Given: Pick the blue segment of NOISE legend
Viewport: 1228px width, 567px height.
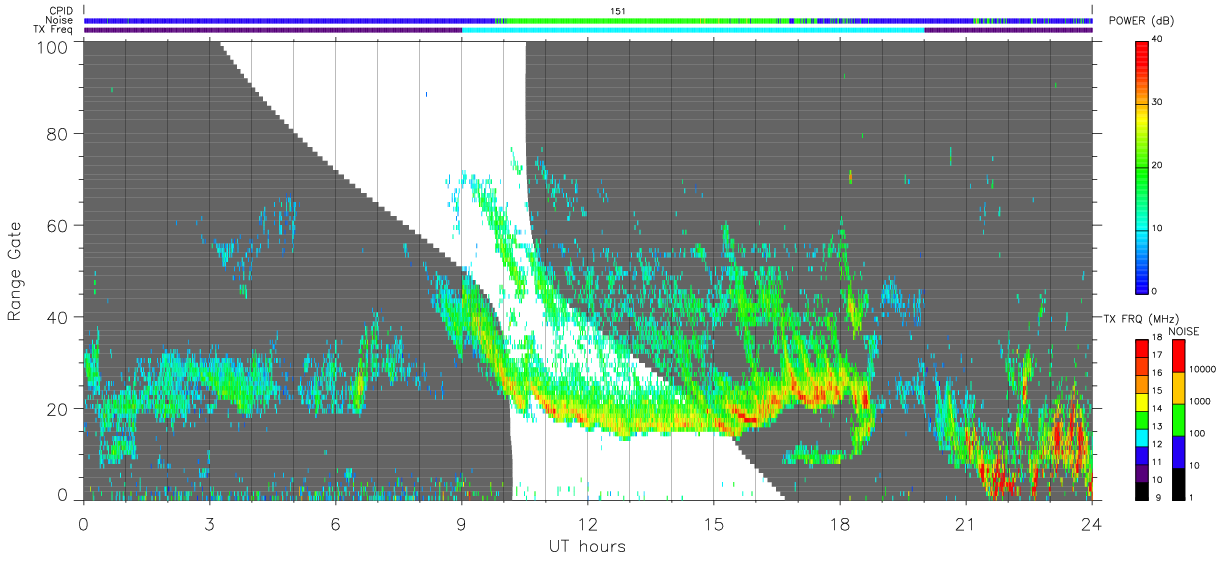Looking at the screenshot, I should [1178, 451].
